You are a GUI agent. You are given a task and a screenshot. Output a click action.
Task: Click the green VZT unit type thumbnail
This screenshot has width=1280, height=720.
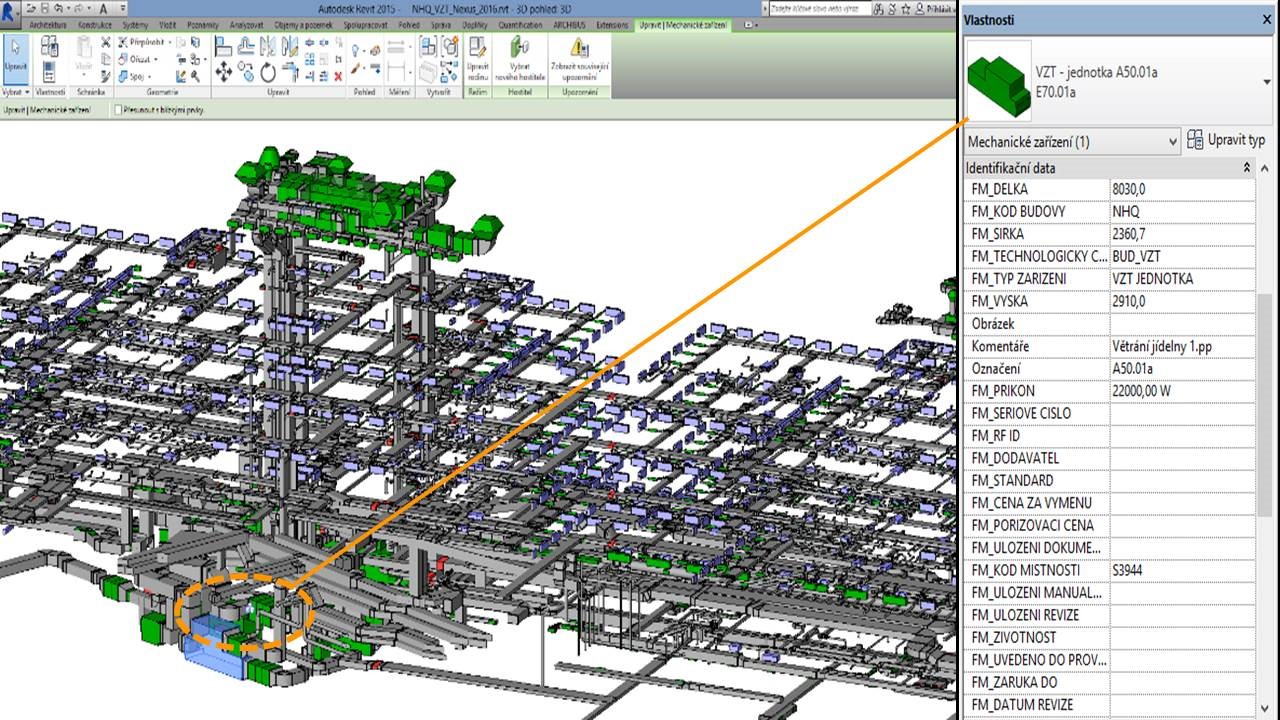[x=999, y=80]
